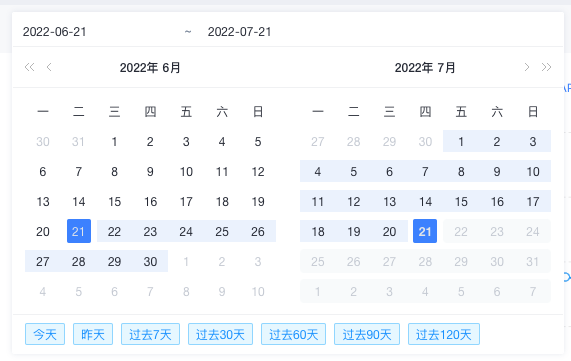
Task: Choose the 今天 quick range
Action: 45,334
